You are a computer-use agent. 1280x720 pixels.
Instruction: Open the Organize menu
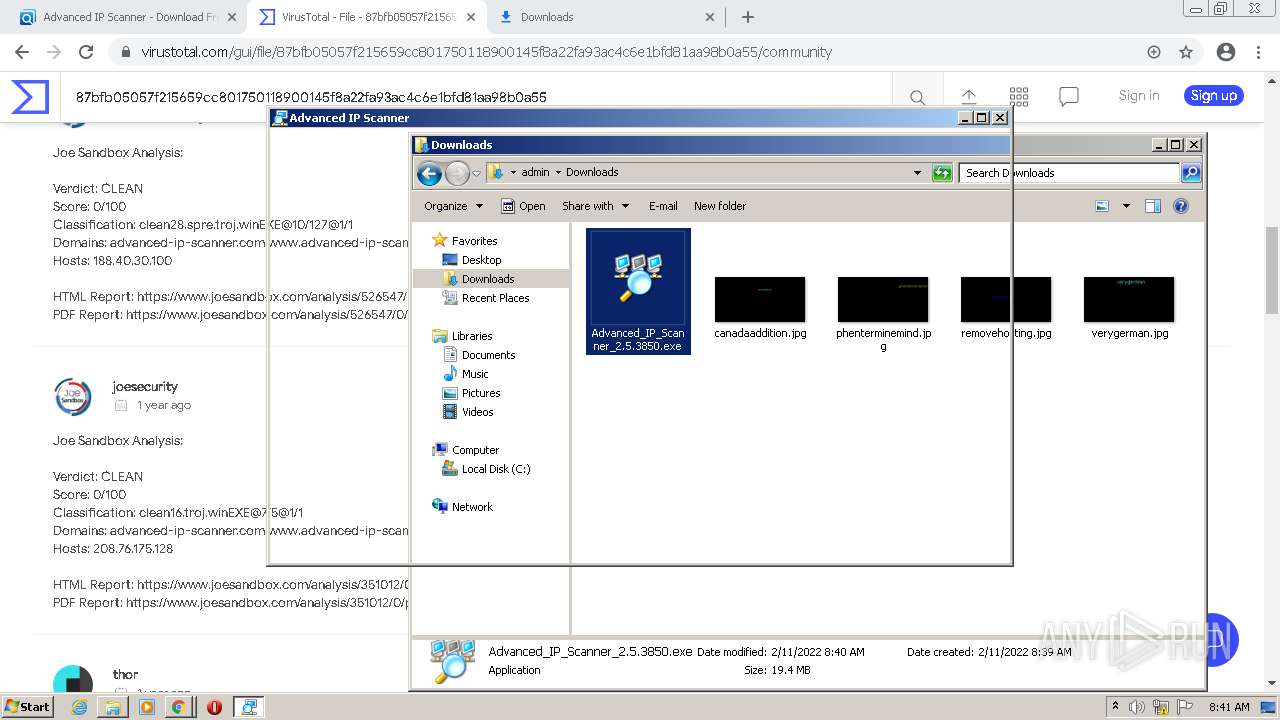click(453, 206)
